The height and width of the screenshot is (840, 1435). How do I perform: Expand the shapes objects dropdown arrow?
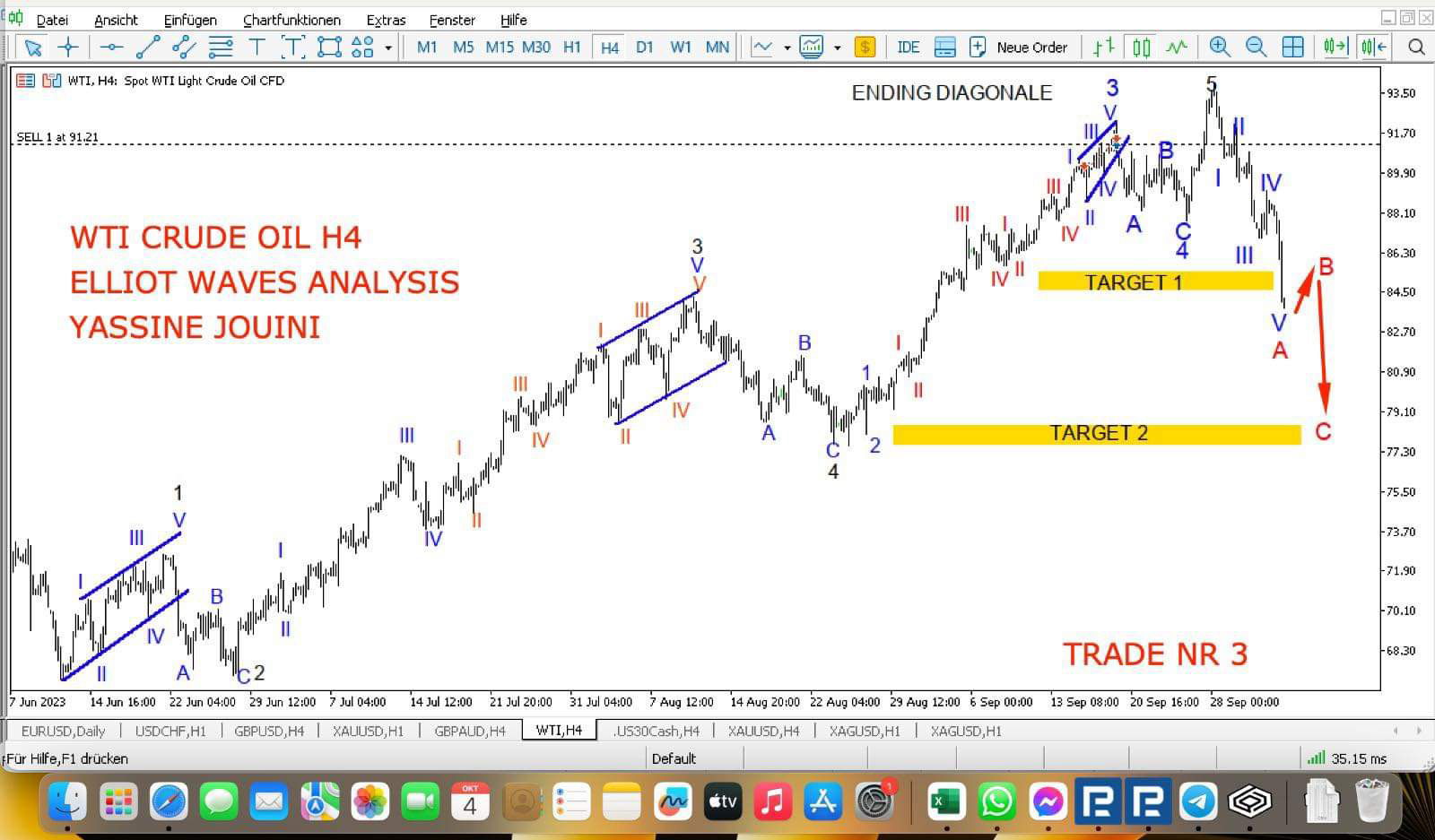point(388,48)
